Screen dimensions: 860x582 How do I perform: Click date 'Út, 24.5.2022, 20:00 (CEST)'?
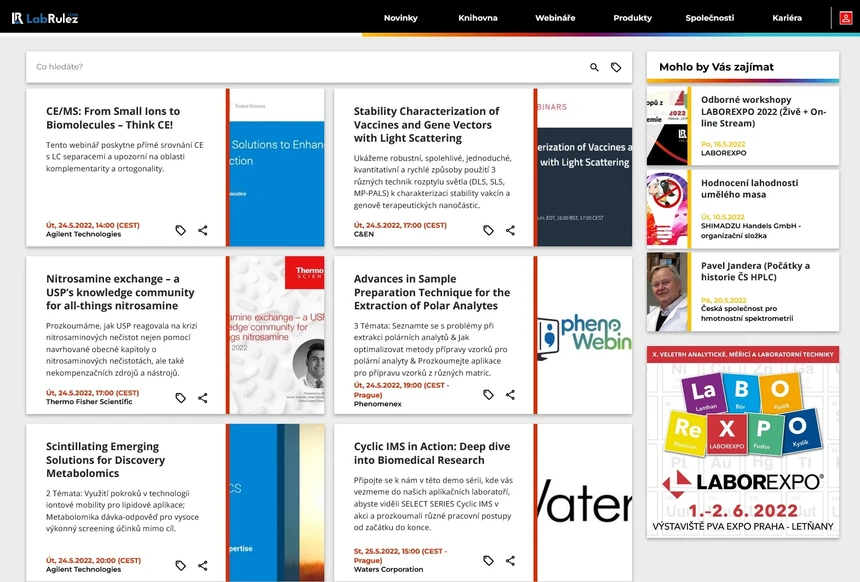[93, 561]
